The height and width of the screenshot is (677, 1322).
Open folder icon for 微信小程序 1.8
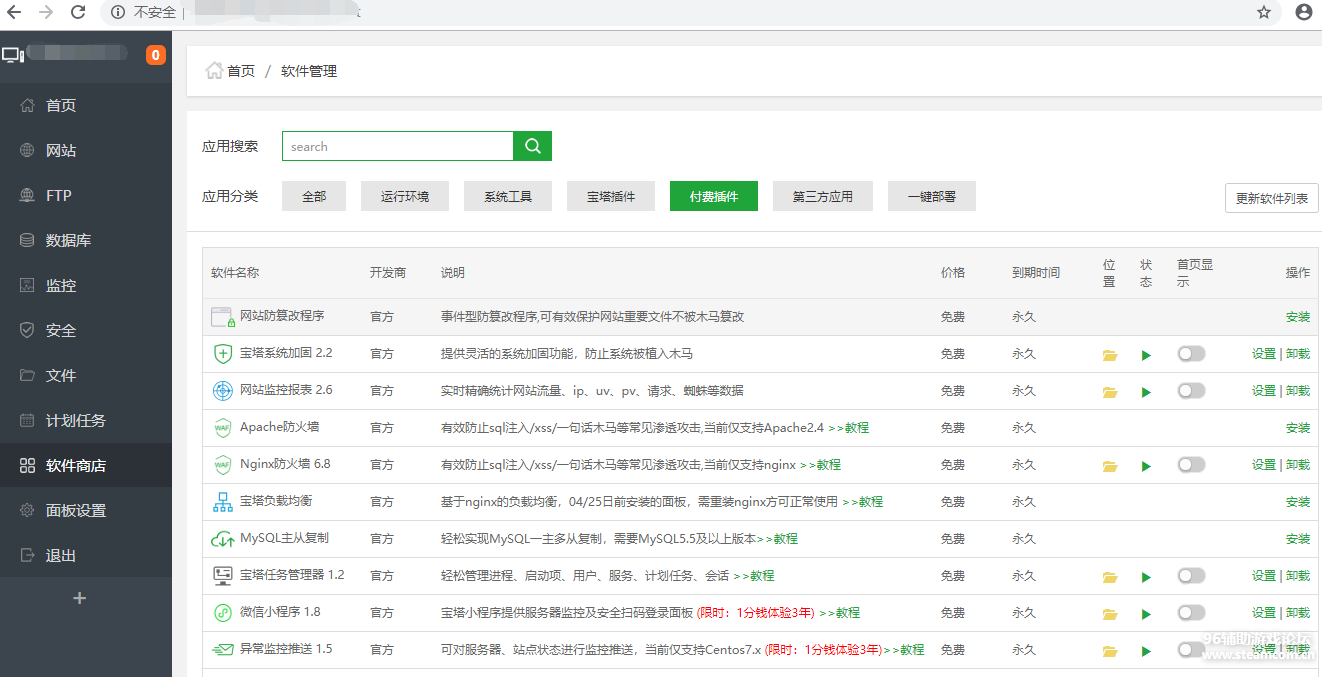pos(1109,614)
